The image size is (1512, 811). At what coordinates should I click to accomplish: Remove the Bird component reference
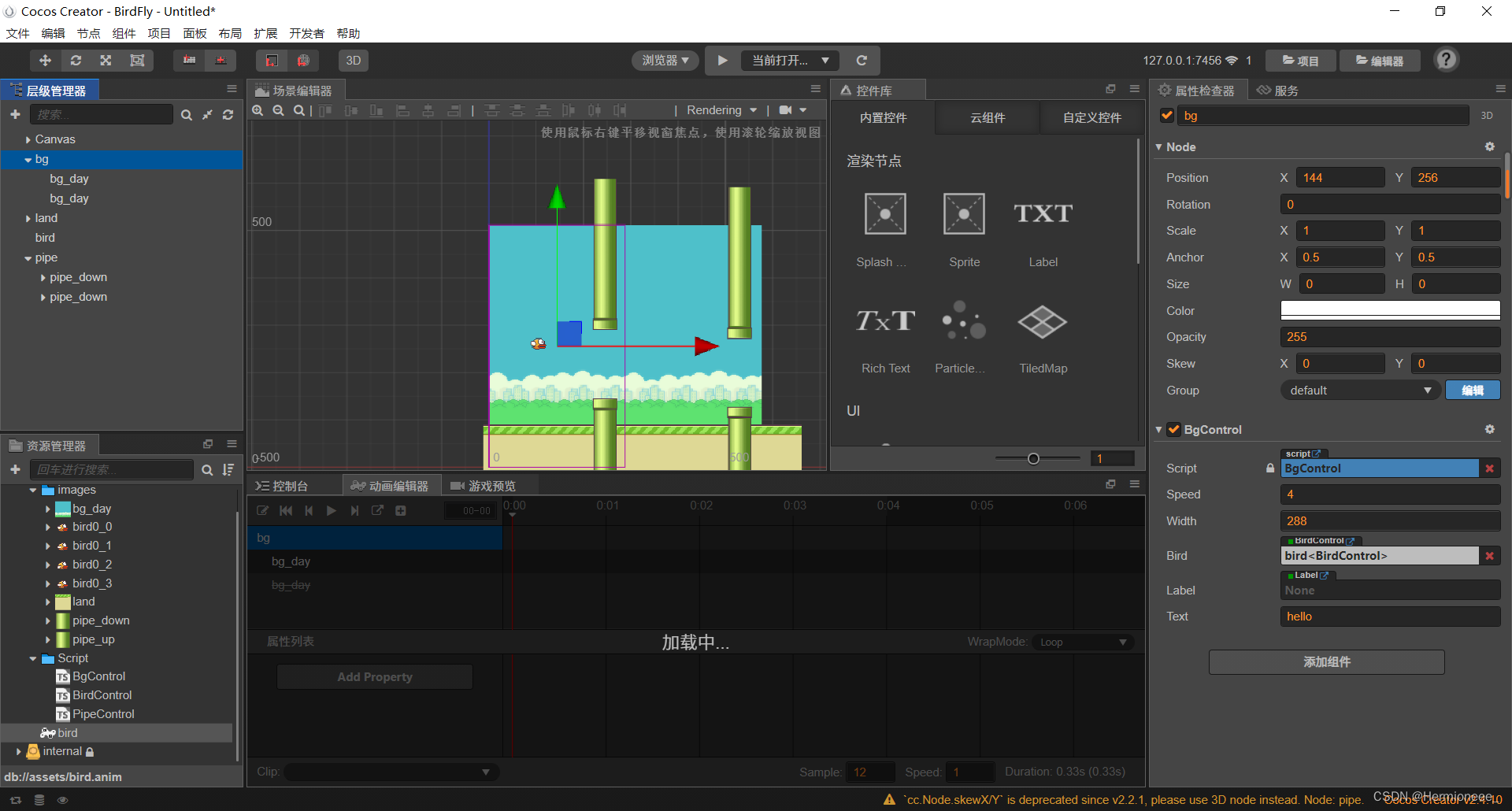pos(1489,556)
